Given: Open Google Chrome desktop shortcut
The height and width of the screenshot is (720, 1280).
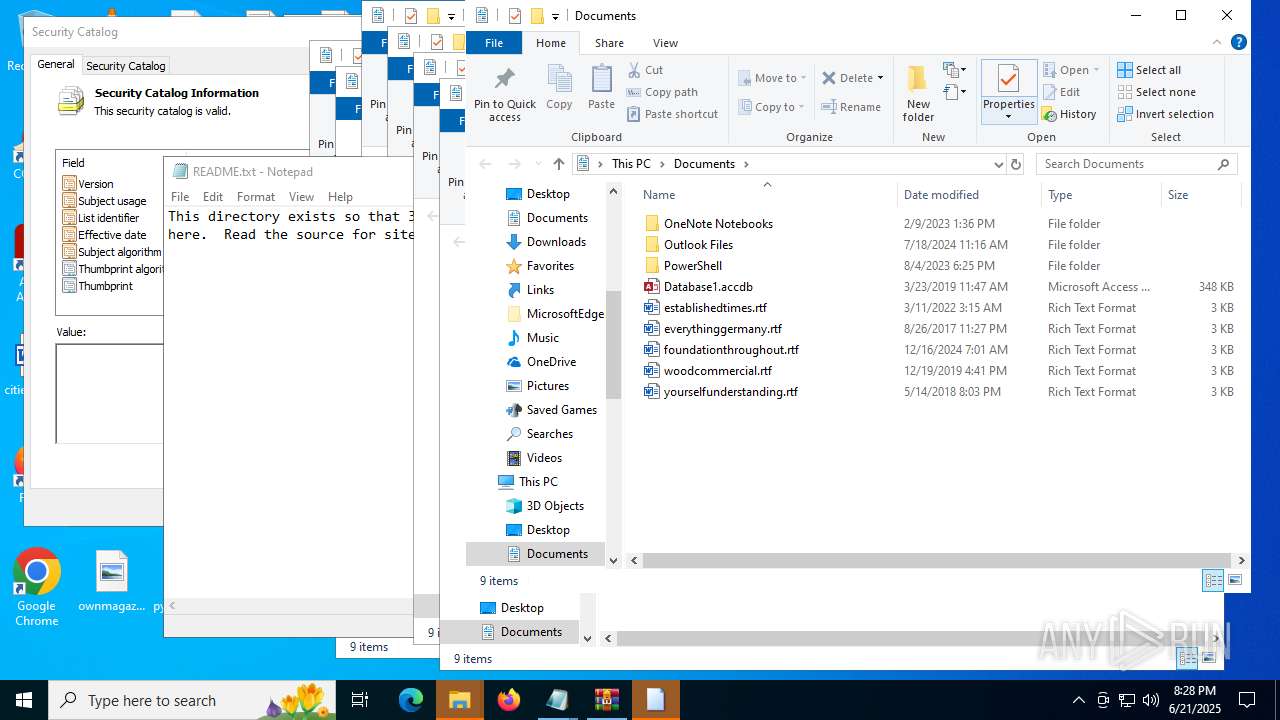Looking at the screenshot, I should coord(37,588).
